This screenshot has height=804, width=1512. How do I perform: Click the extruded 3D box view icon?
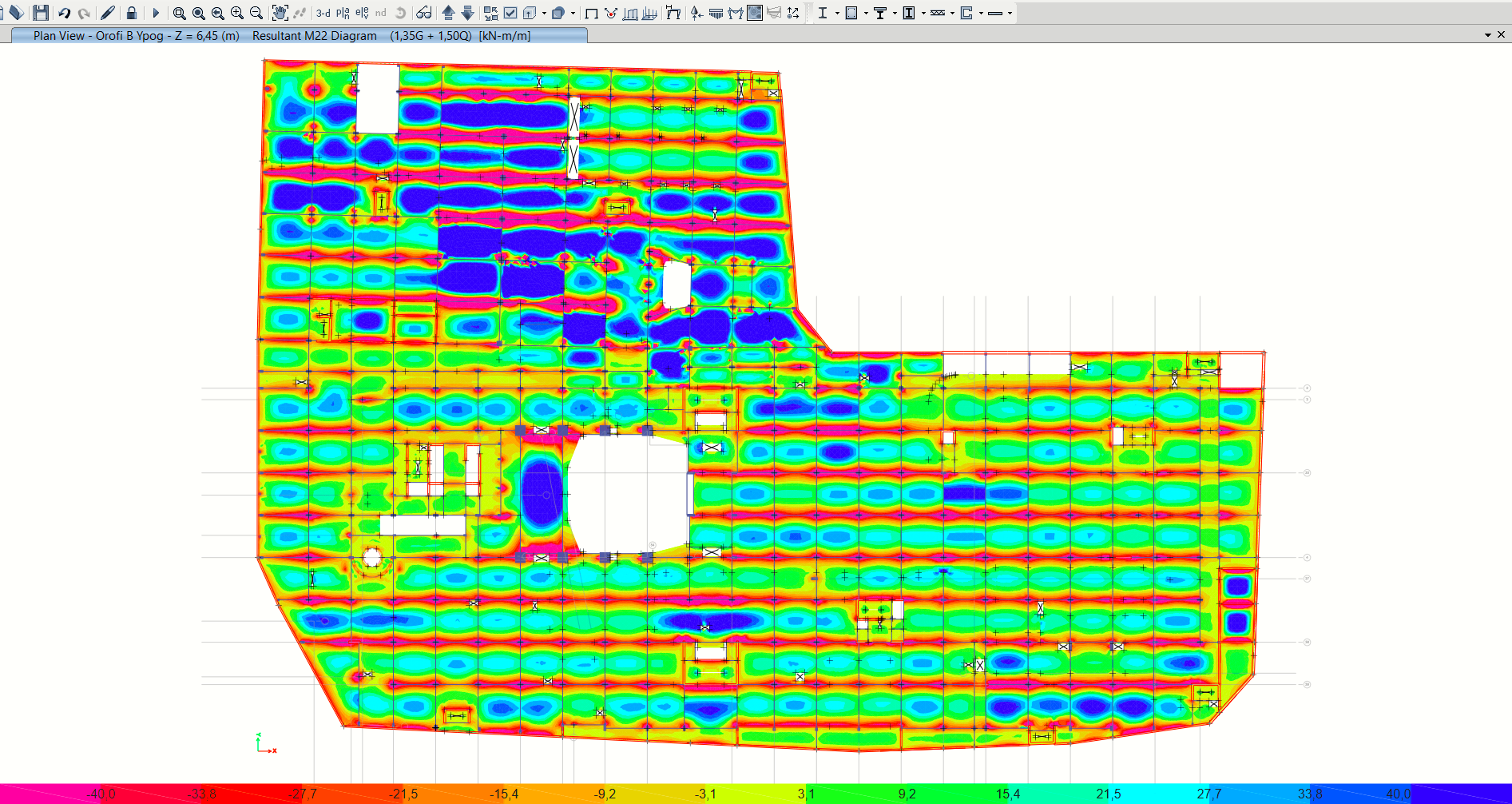click(x=530, y=13)
